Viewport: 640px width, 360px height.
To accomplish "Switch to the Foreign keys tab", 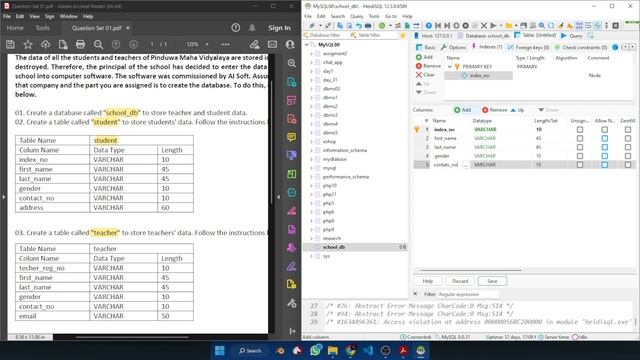I will (x=528, y=47).
